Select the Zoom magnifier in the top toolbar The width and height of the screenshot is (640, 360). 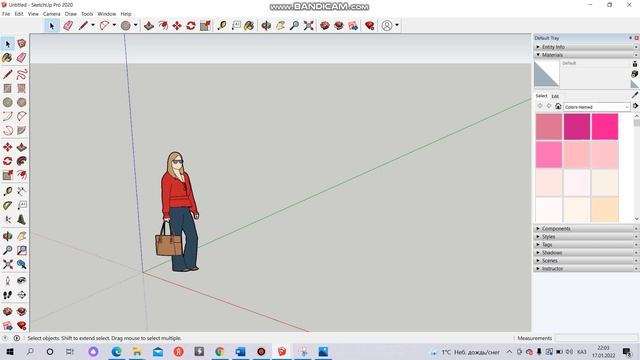coord(294,26)
